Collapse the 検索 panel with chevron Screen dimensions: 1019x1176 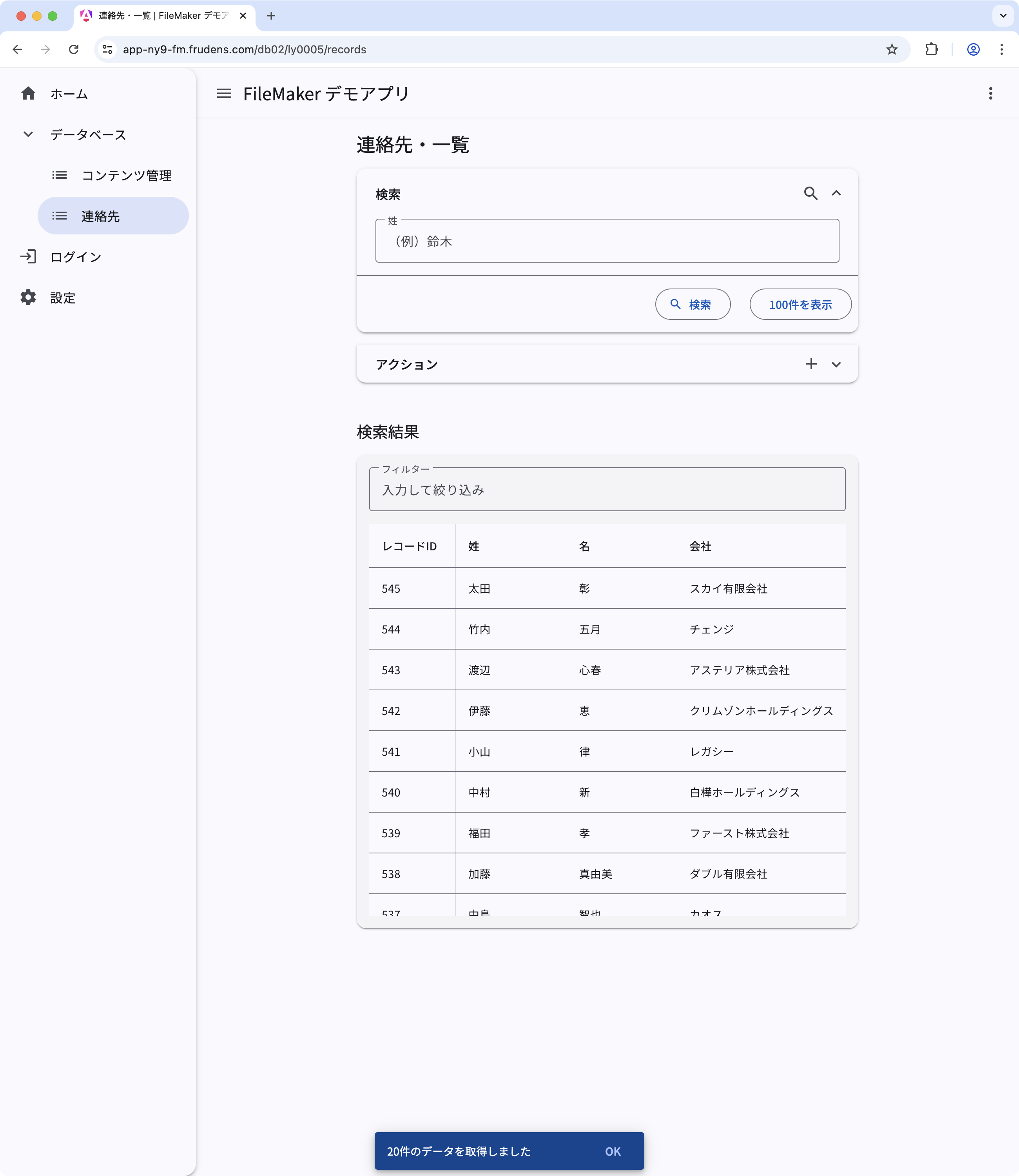click(836, 193)
